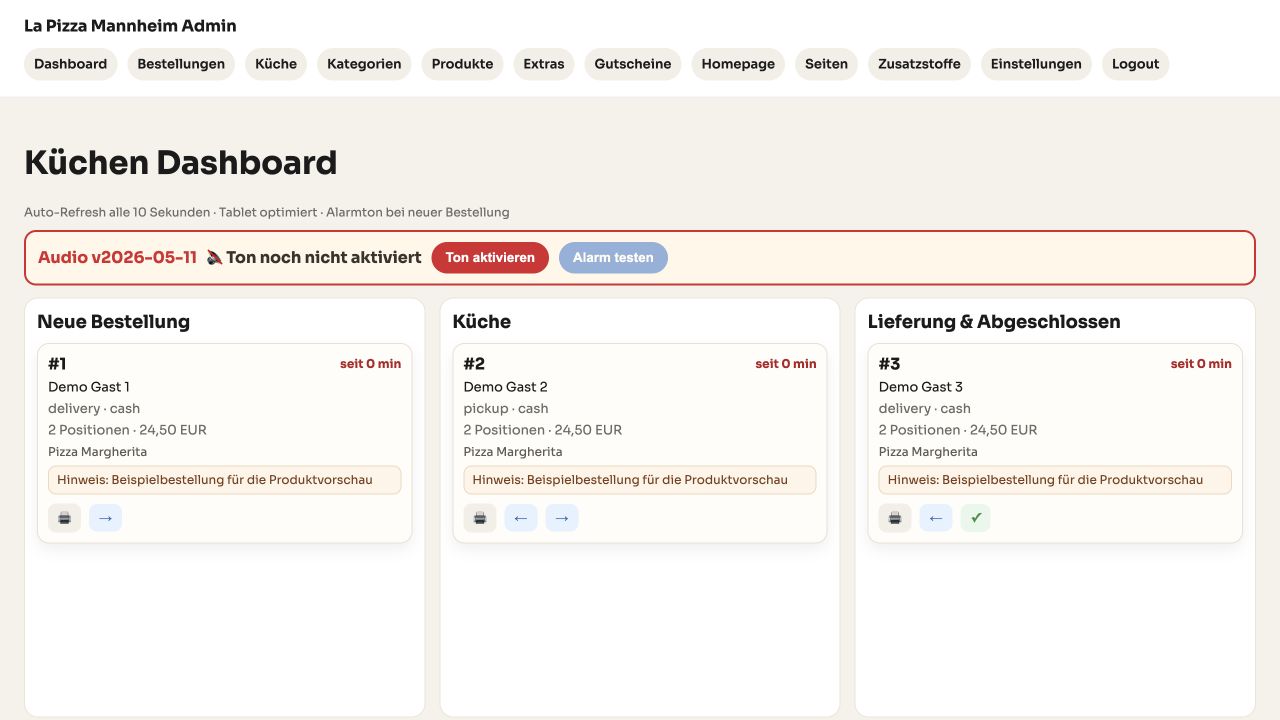Click the Hinweis note in order #3
Screen dimensions: 1280x720
[1055, 480]
